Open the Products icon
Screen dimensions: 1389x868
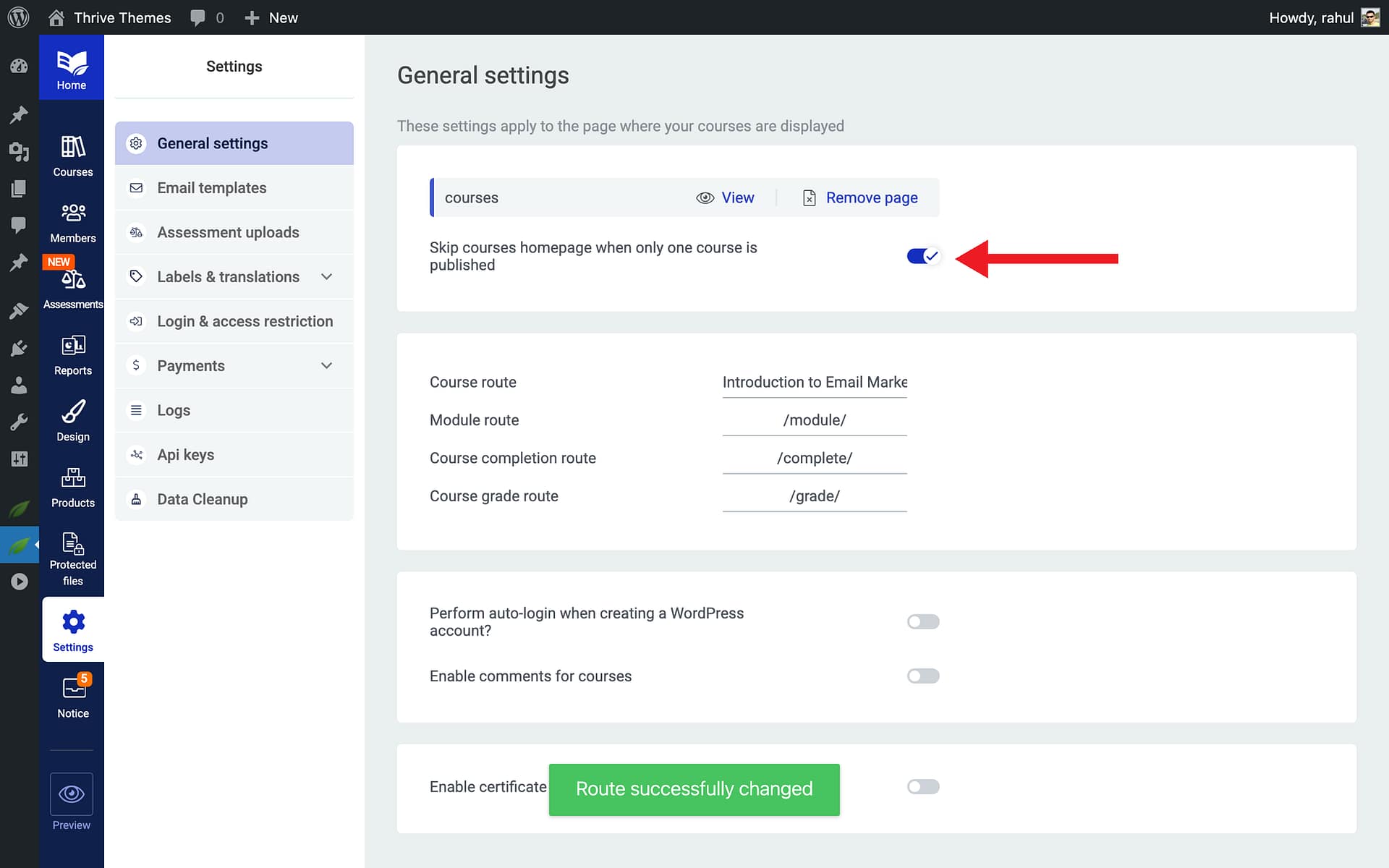72,477
